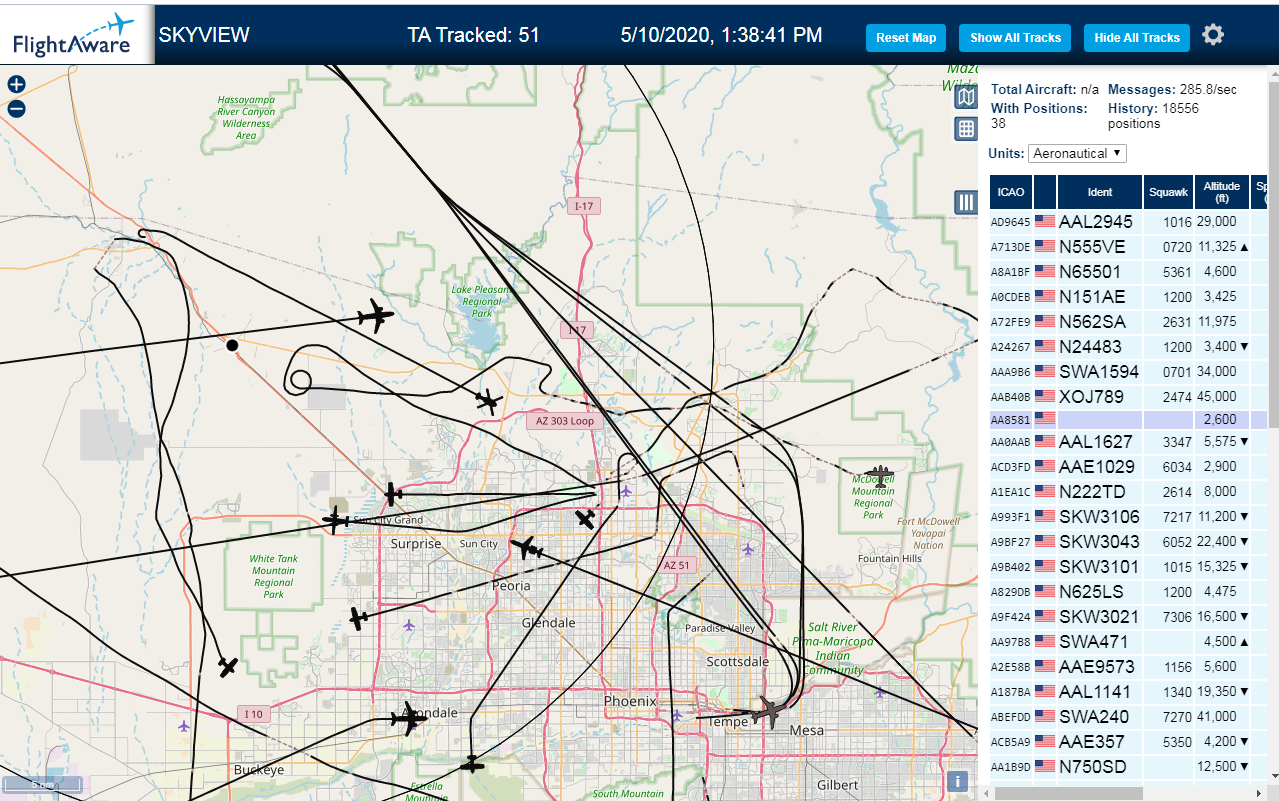Zoom in the map with plus button
1279x801 pixels.
[x=16, y=85]
